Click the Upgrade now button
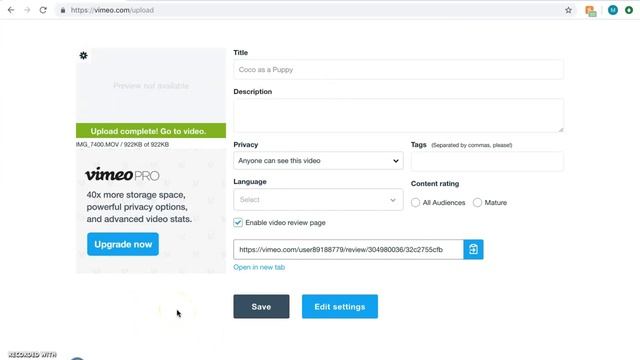640x360 pixels. [123, 244]
